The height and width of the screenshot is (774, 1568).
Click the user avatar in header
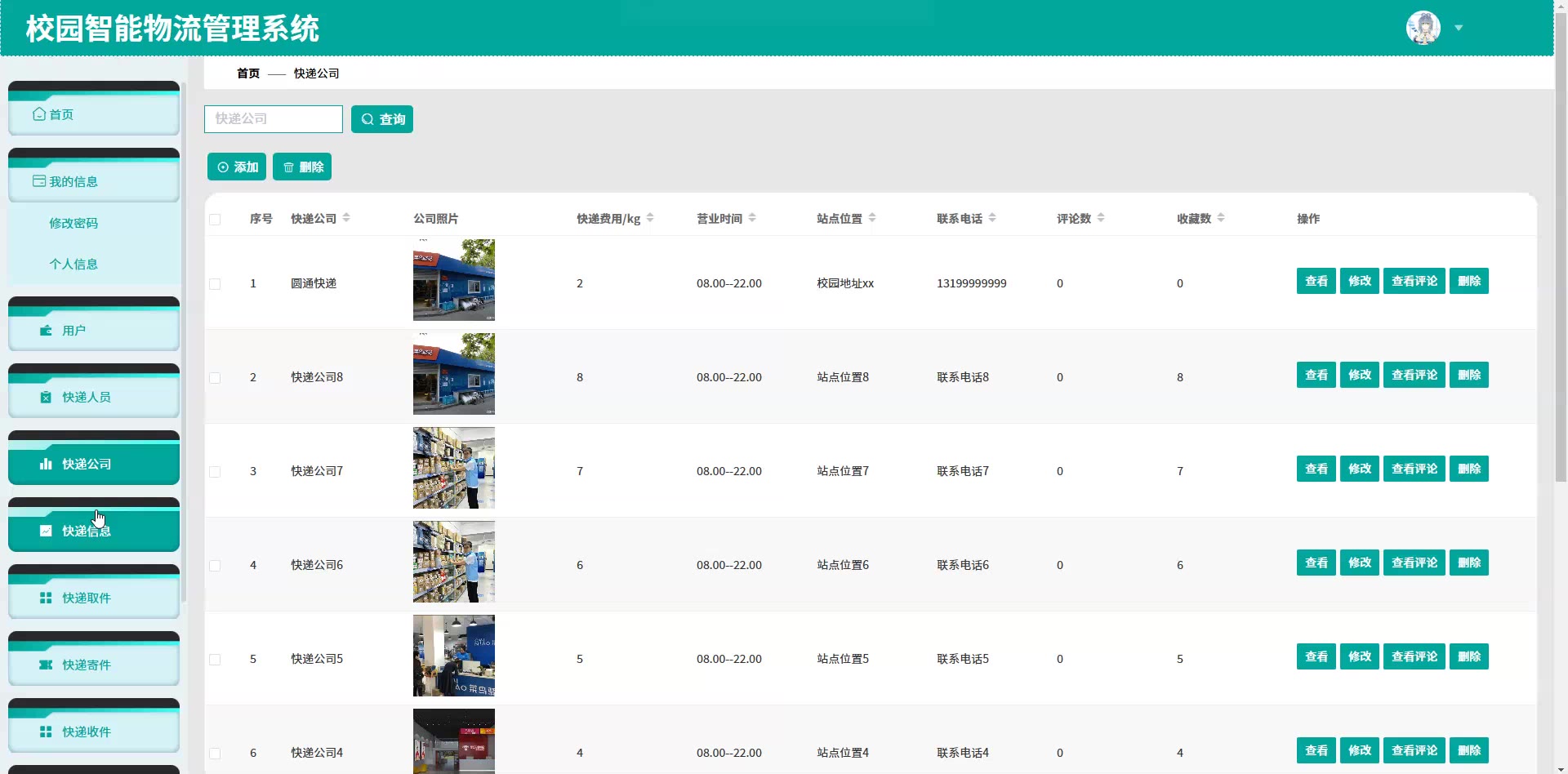click(x=1423, y=28)
